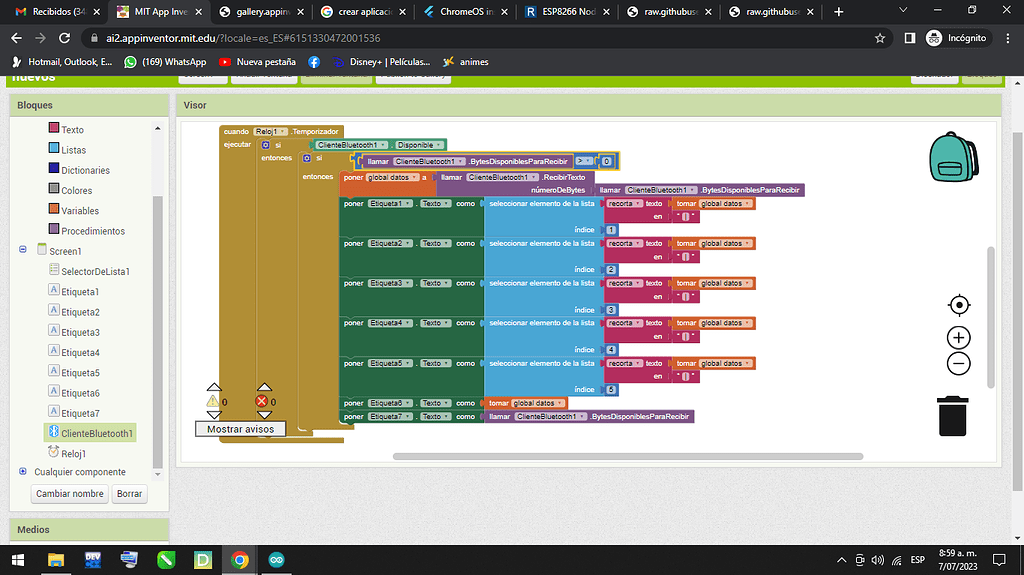This screenshot has width=1024, height=575.
Task: Click the red error X icon
Action: click(263, 401)
